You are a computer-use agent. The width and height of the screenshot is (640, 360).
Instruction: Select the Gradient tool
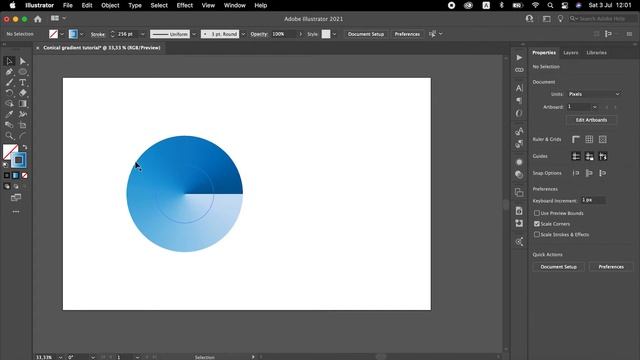coord(23,104)
